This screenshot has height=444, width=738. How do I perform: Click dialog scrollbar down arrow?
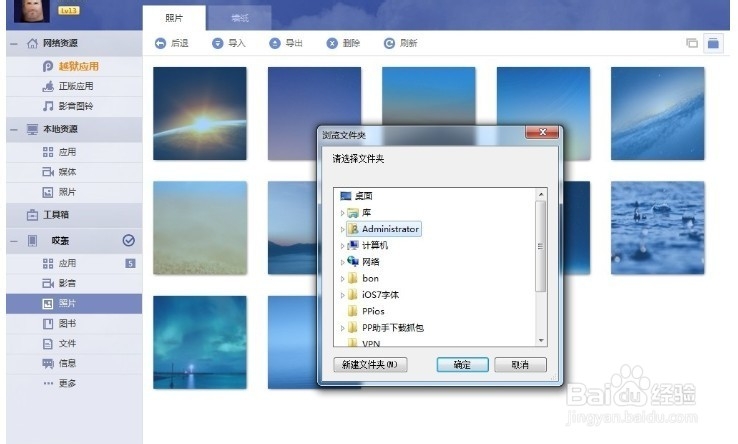(x=541, y=340)
